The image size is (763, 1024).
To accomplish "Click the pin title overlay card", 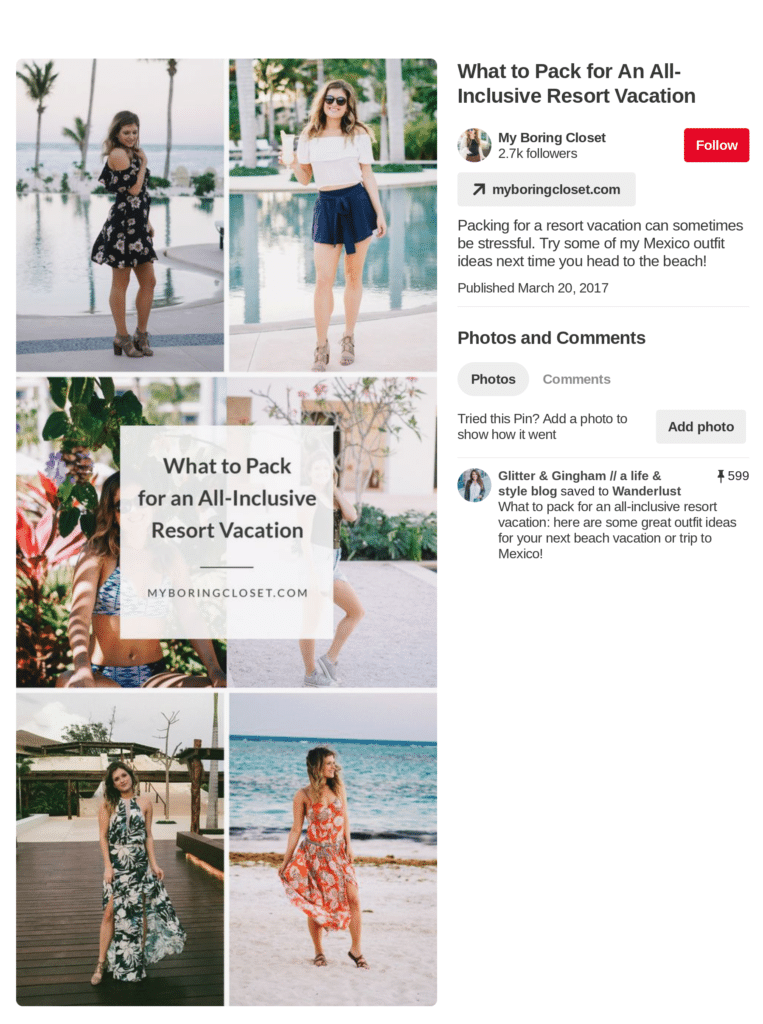I will [227, 532].
